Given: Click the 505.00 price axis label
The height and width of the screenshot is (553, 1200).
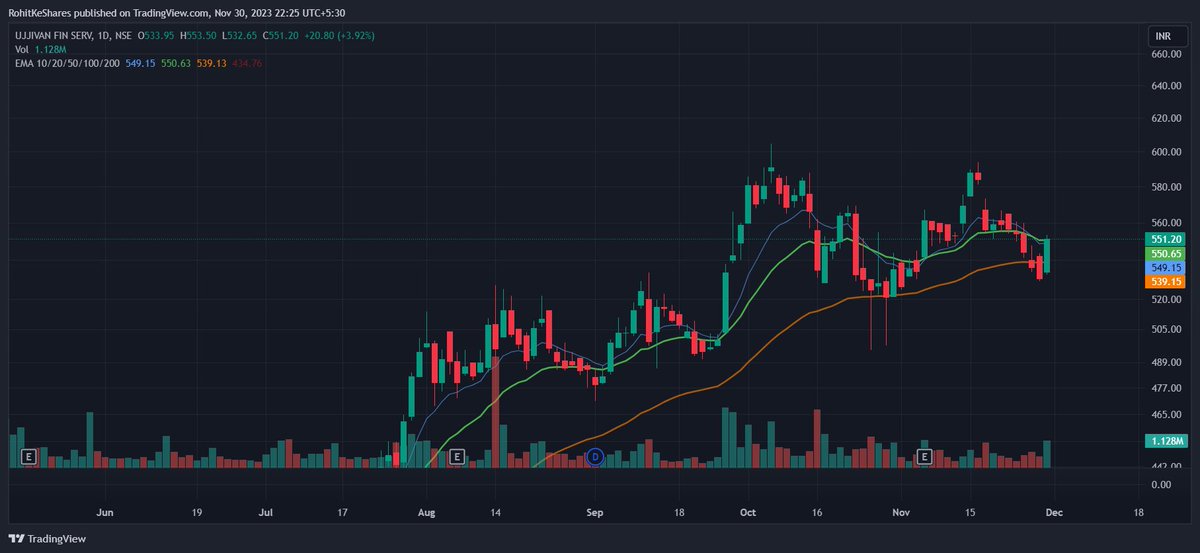Looking at the screenshot, I should click(1168, 329).
